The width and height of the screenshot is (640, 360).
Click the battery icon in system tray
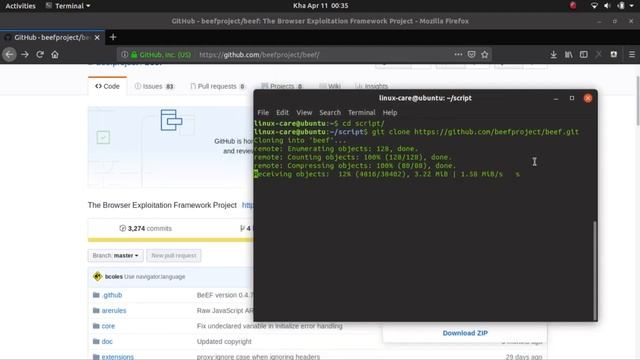point(620,6)
